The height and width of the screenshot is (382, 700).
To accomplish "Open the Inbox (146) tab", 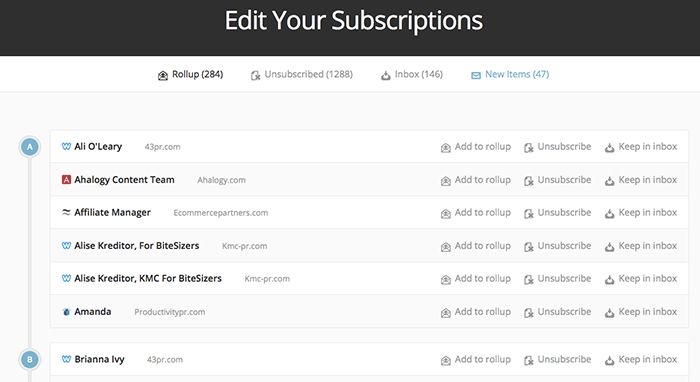I will point(412,75).
